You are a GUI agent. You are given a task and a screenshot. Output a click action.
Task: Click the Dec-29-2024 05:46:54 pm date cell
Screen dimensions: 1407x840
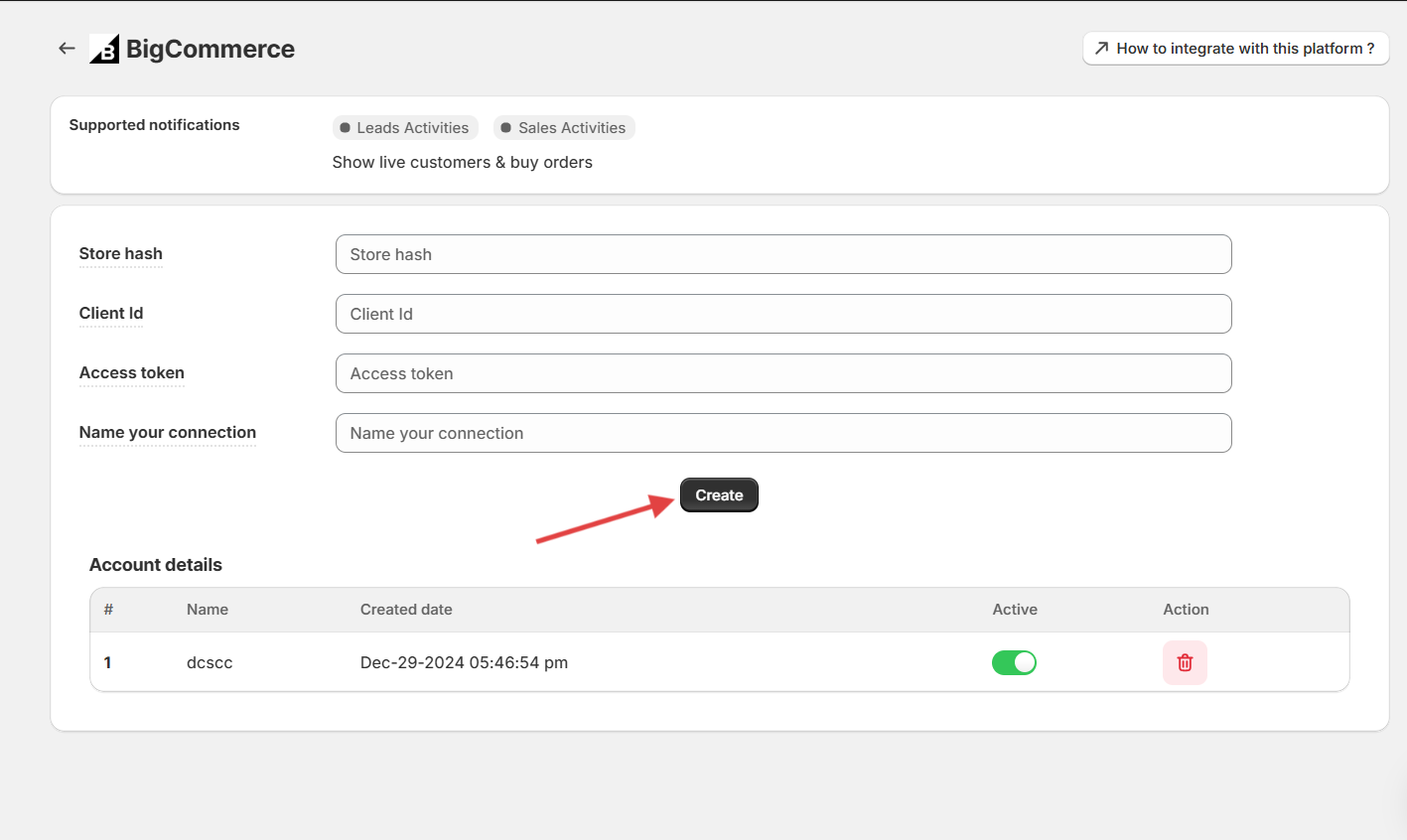pos(465,662)
